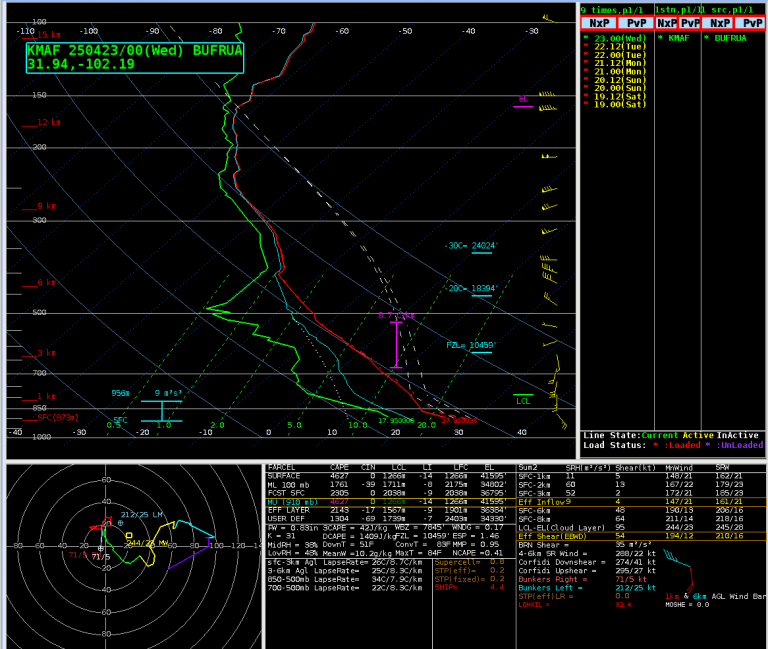The height and width of the screenshot is (649, 768).
Task: Click the cyan effective inflow layer bracket
Action: (x=162, y=411)
